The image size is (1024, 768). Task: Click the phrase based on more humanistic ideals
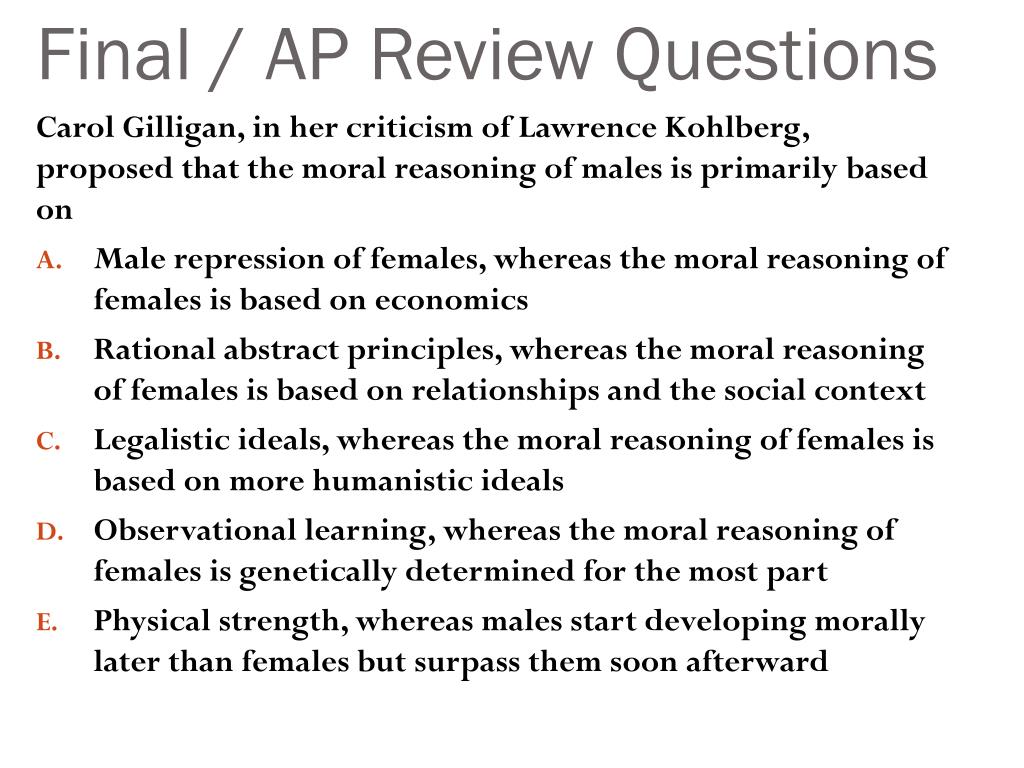tap(328, 481)
